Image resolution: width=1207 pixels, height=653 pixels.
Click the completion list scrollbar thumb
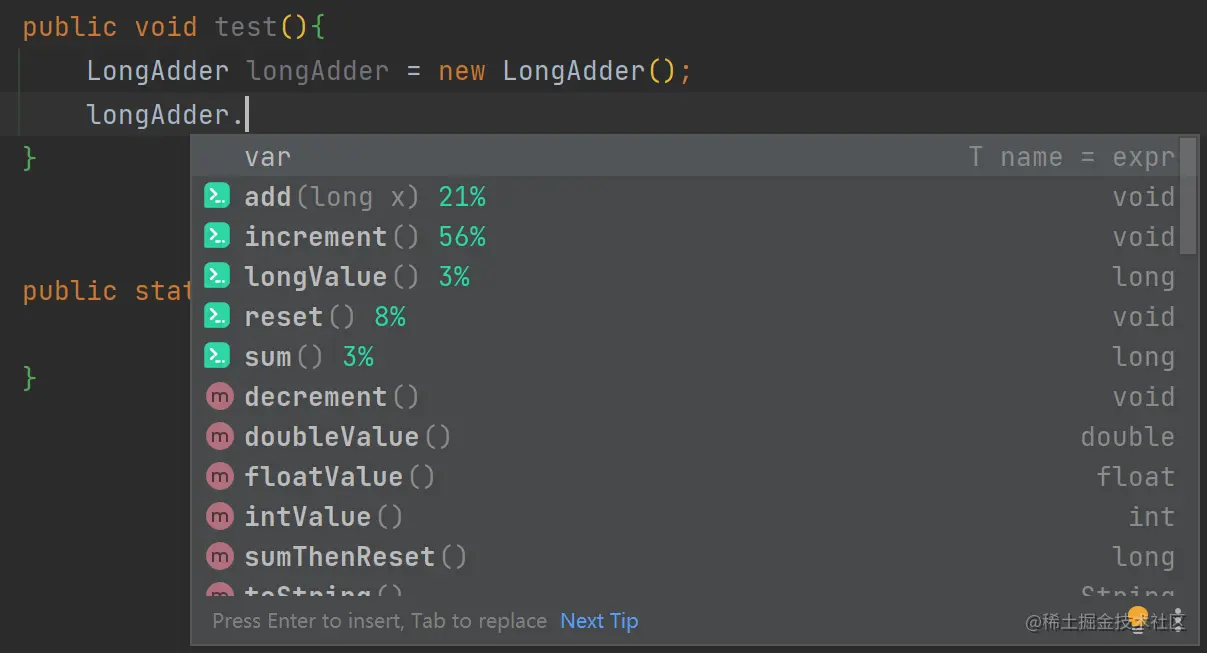point(1188,195)
